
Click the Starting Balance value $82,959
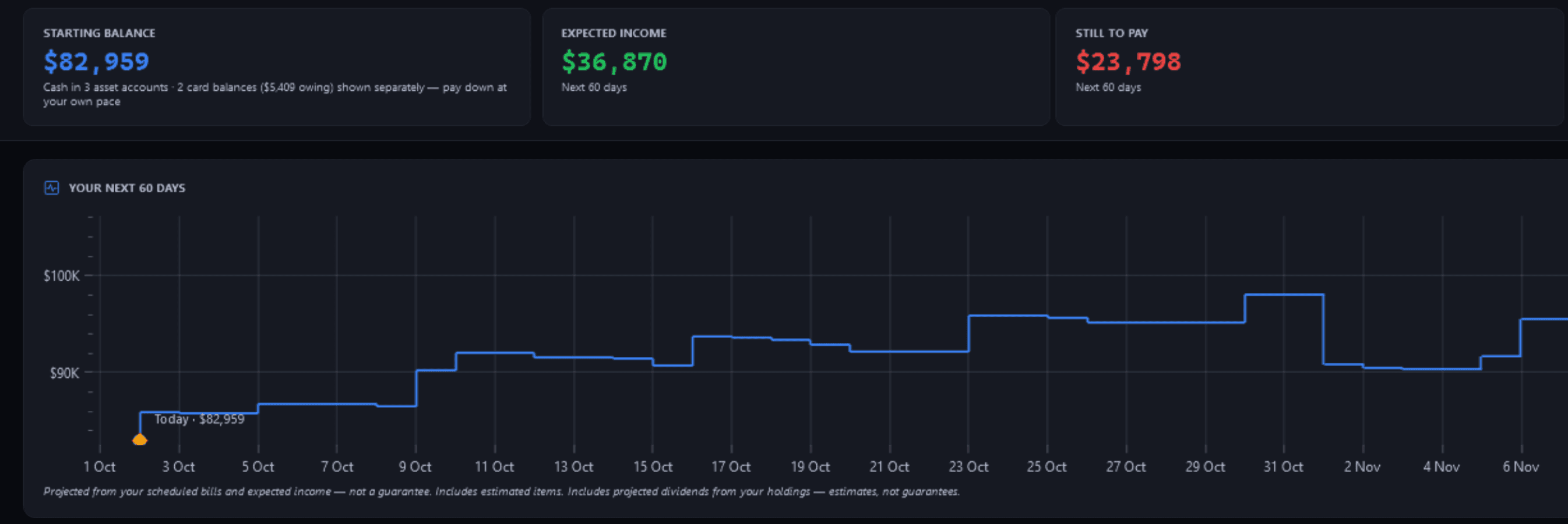click(x=96, y=61)
